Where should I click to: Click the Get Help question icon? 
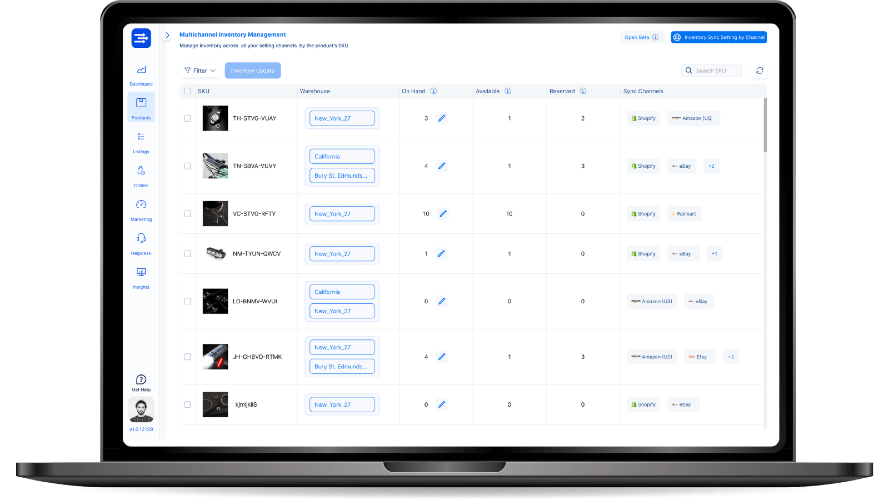141,379
